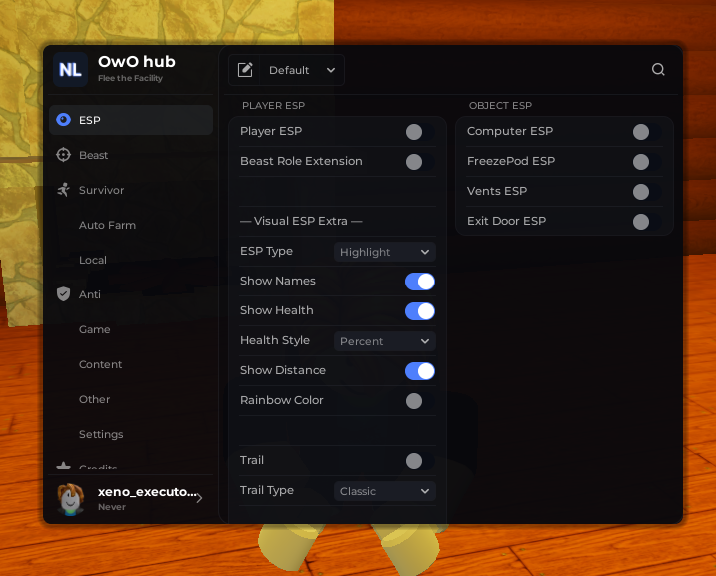
Task: Open Trail Type Classic dropdown
Action: coord(384,491)
